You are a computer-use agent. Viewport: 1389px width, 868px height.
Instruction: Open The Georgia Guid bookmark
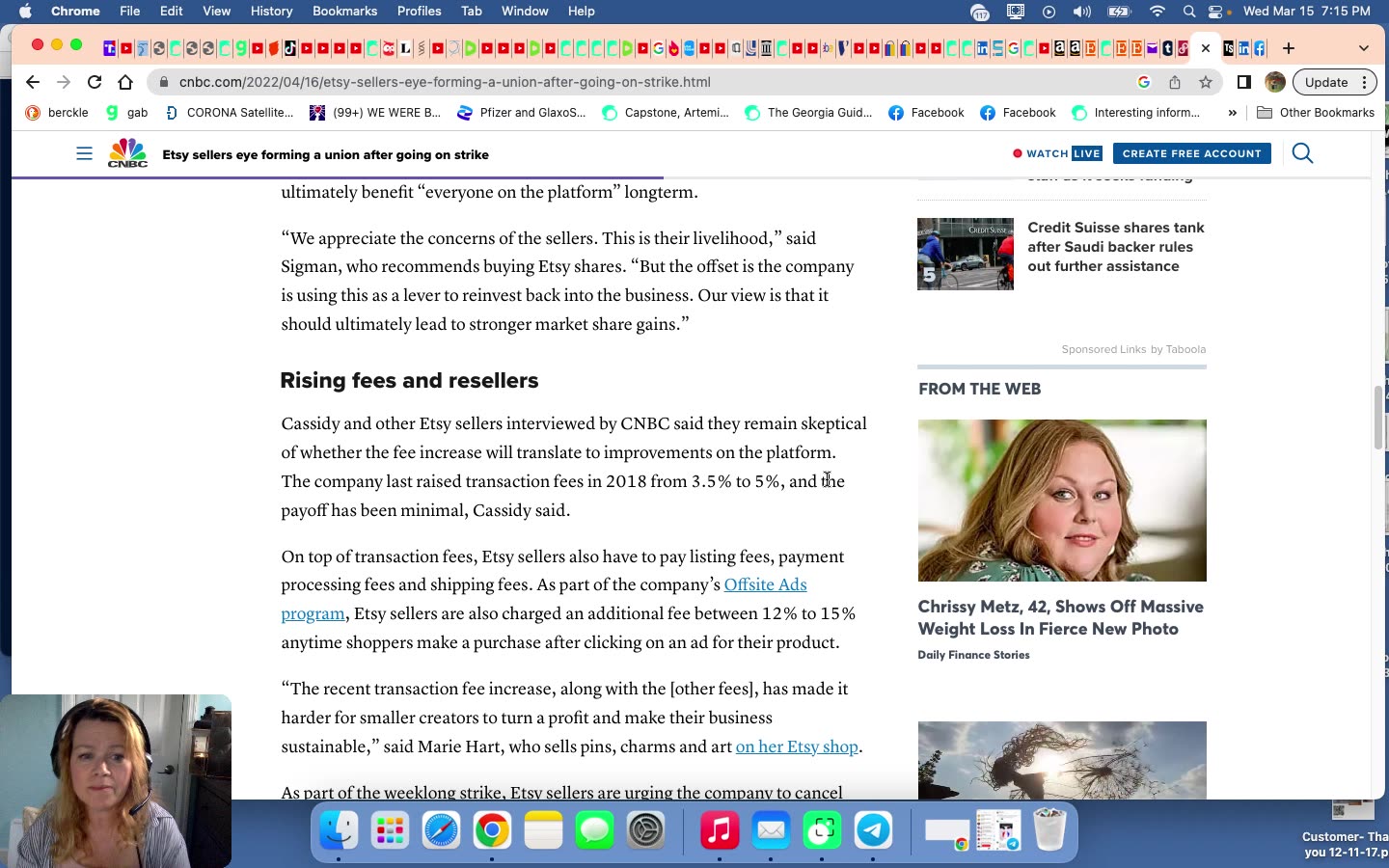coord(808,113)
